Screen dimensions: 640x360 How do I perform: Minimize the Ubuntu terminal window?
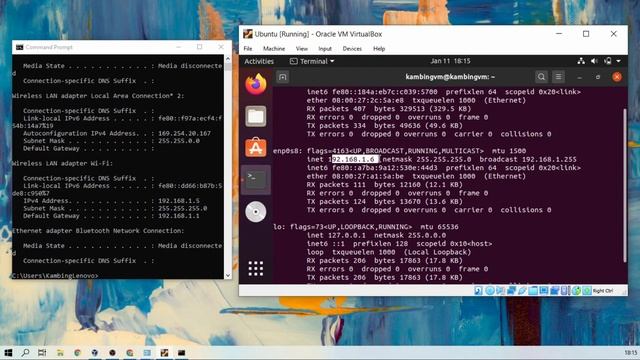580,77
